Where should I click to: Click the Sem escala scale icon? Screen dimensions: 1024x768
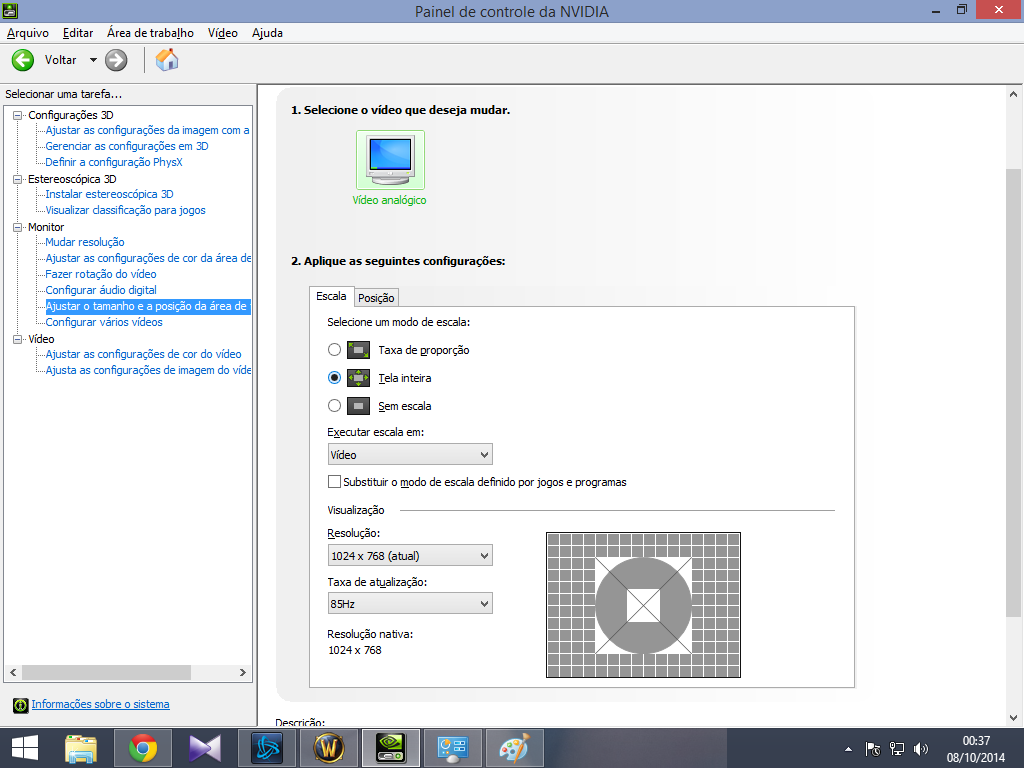click(359, 406)
